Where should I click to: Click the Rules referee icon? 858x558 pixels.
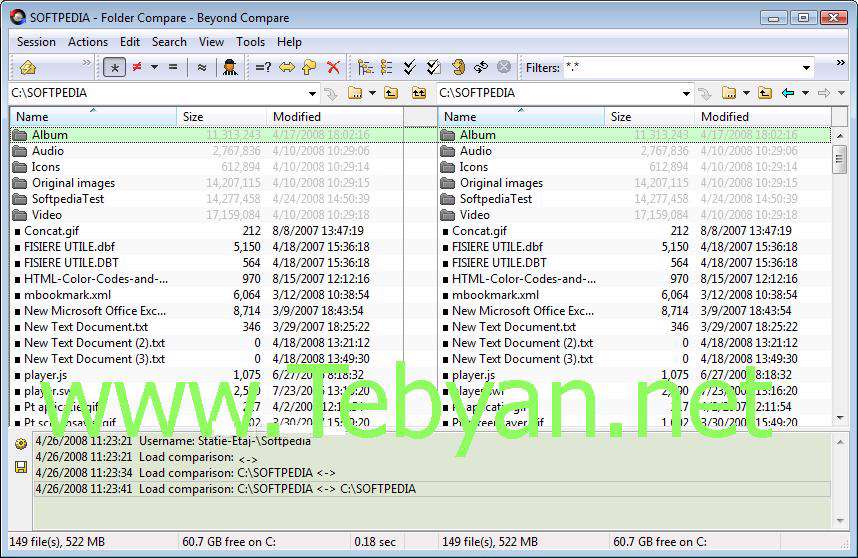pos(230,67)
